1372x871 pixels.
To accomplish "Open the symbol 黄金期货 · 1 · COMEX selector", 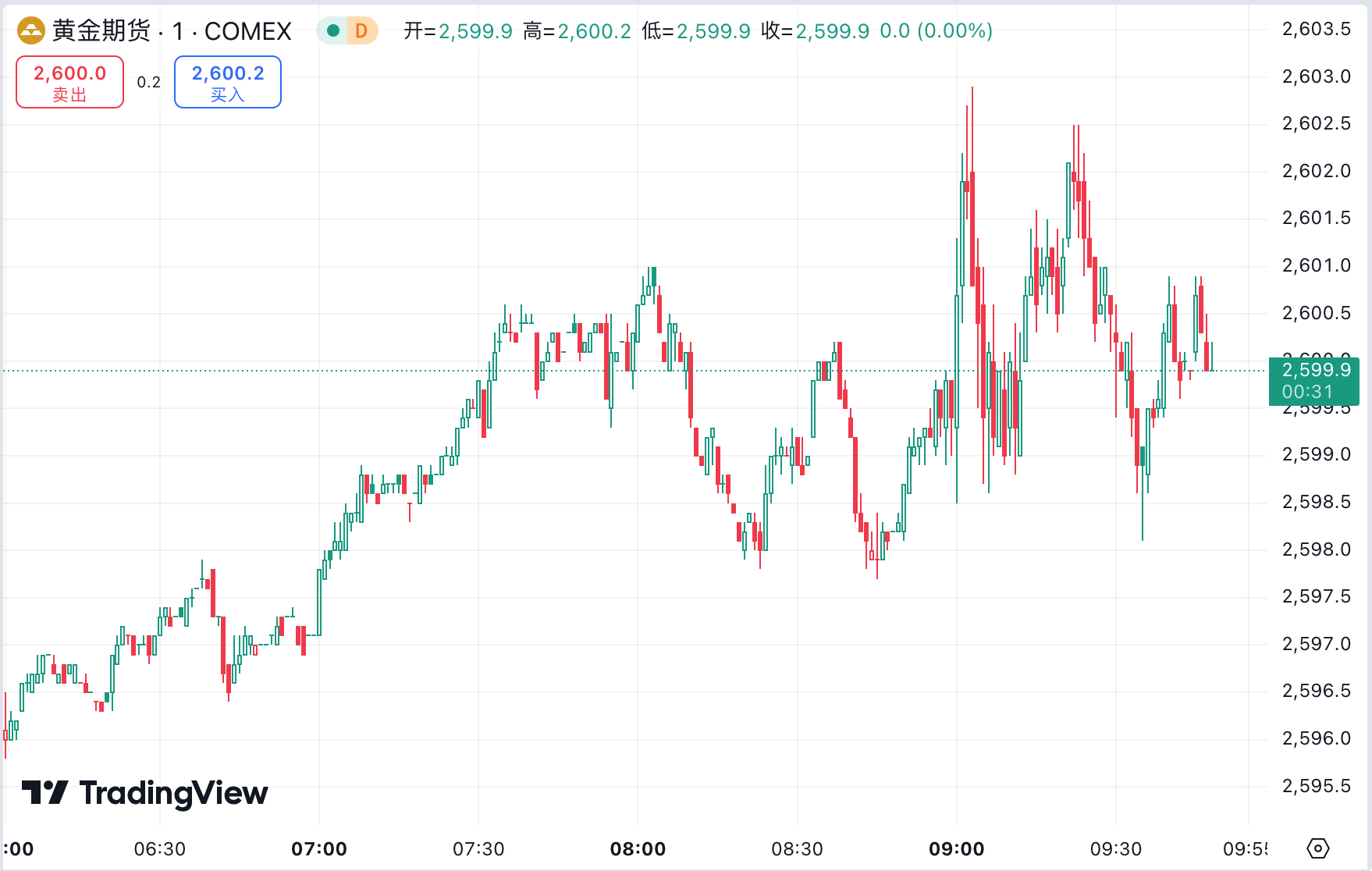I will click(168, 30).
